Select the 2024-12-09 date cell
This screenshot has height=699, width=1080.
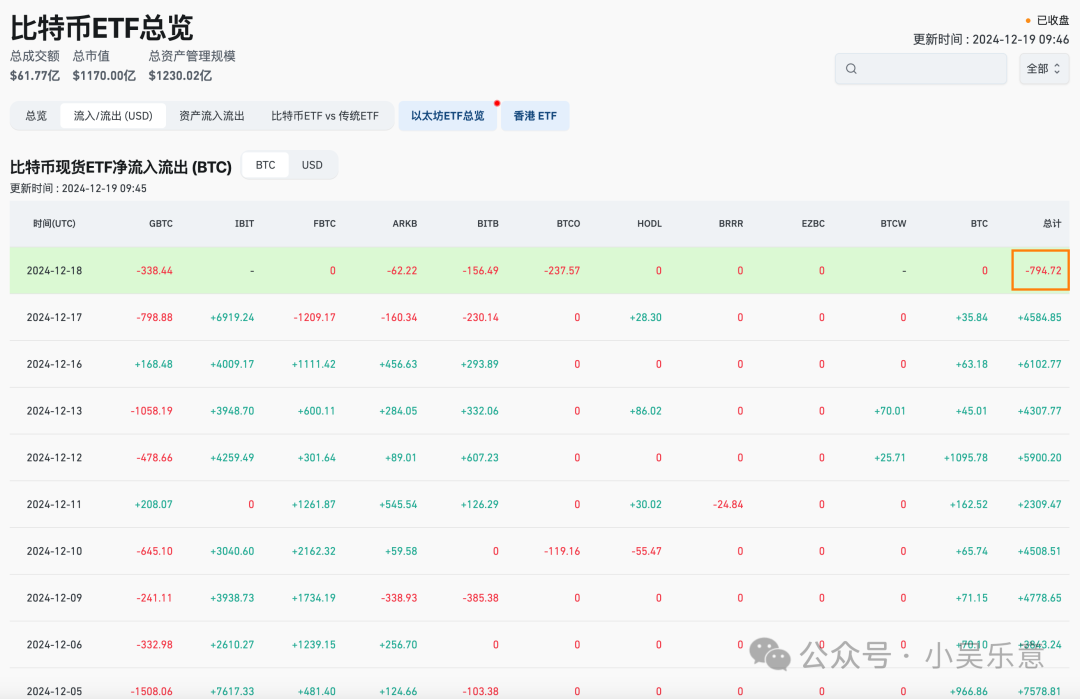[54, 598]
